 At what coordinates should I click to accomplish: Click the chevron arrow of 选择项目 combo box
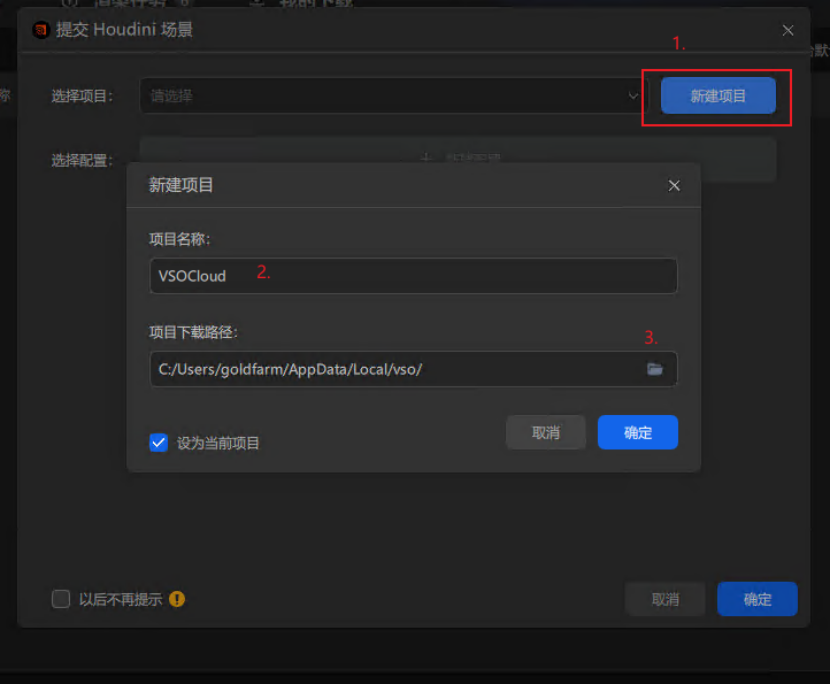633,96
